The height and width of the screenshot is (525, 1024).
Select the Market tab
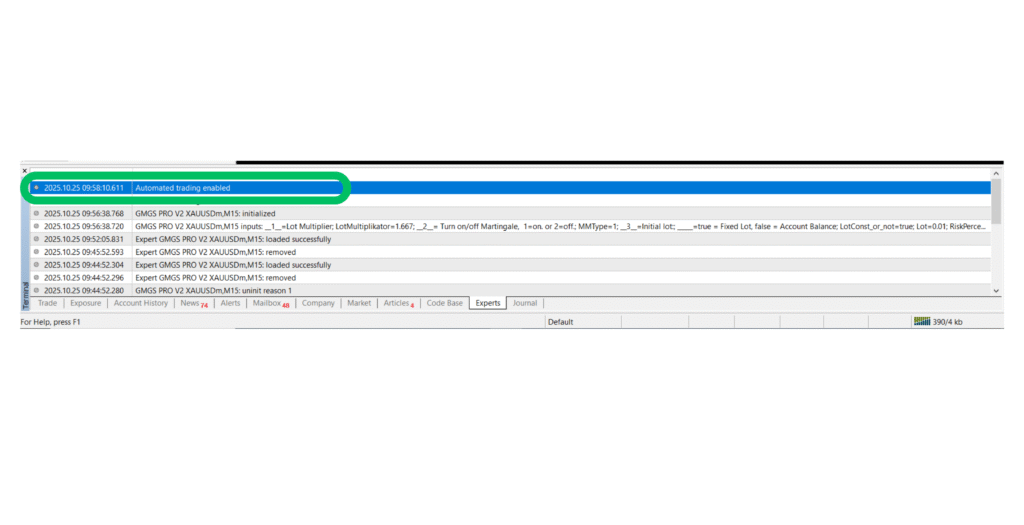tap(359, 303)
